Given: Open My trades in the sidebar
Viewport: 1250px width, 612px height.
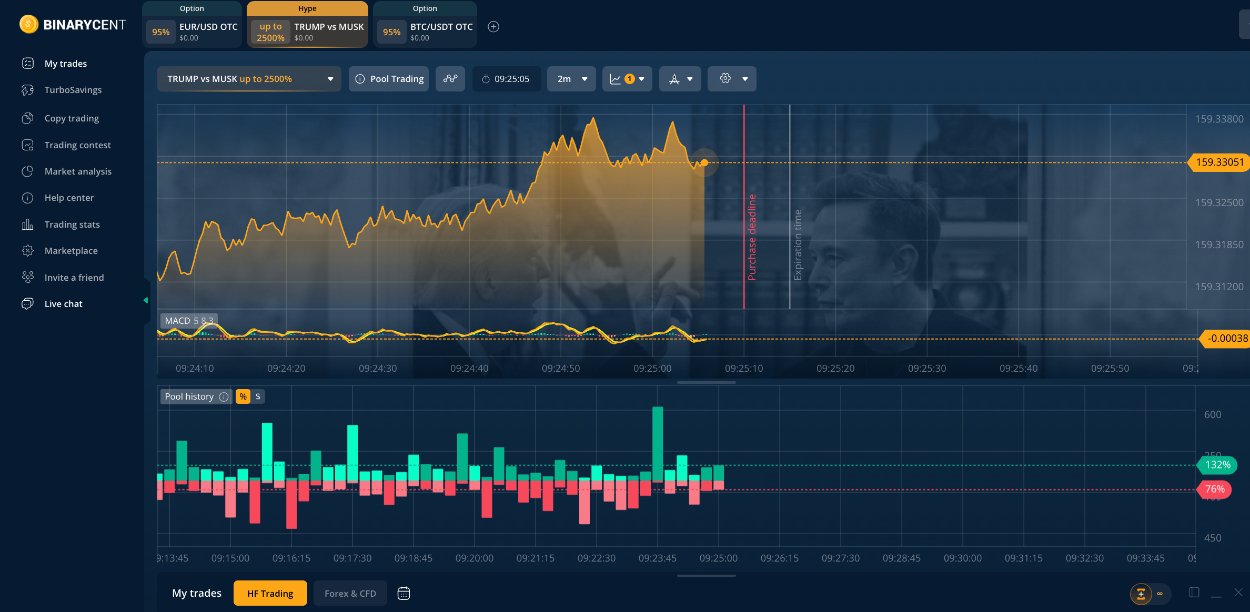Looking at the screenshot, I should point(65,64).
